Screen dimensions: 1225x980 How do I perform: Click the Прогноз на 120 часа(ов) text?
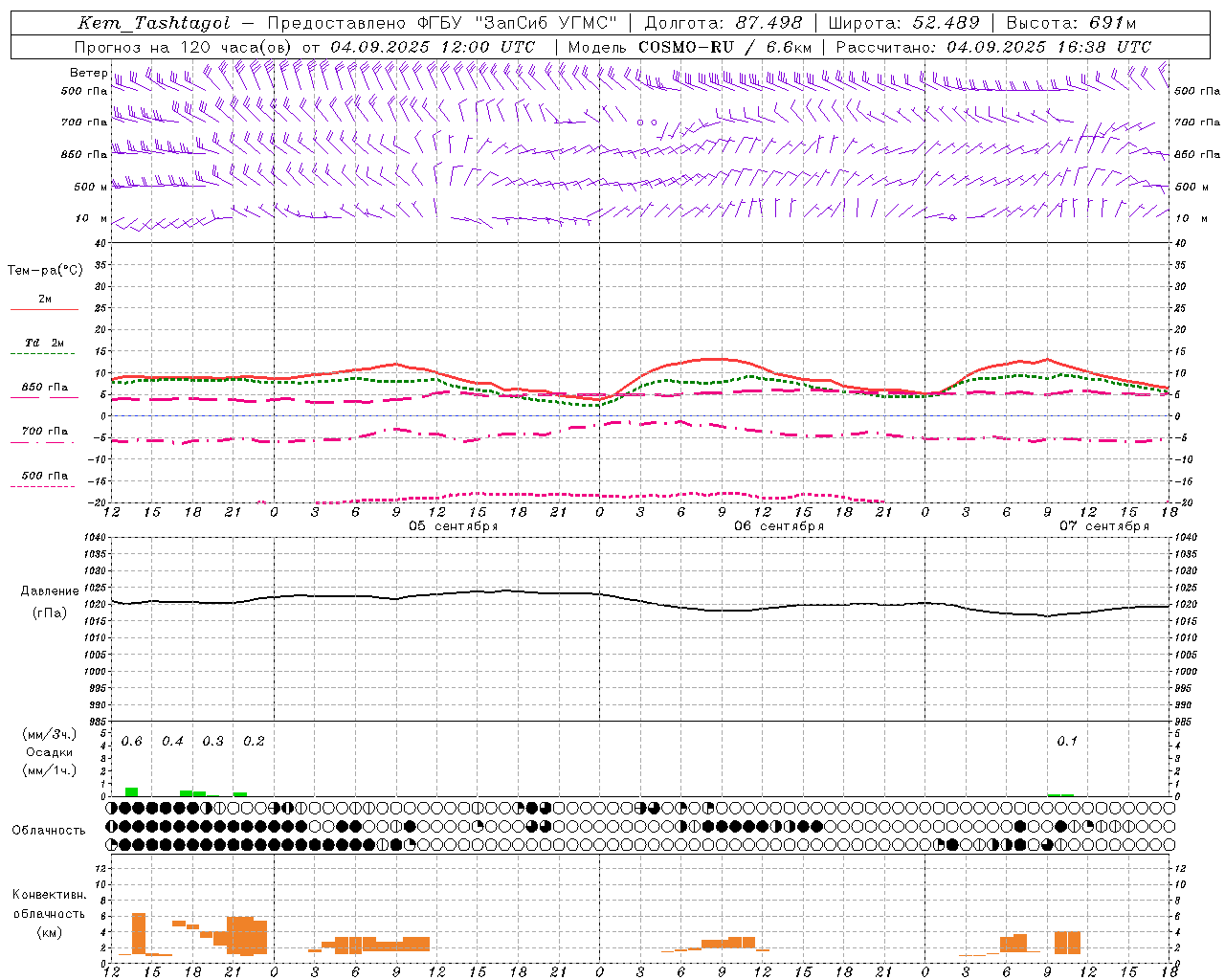click(x=184, y=46)
